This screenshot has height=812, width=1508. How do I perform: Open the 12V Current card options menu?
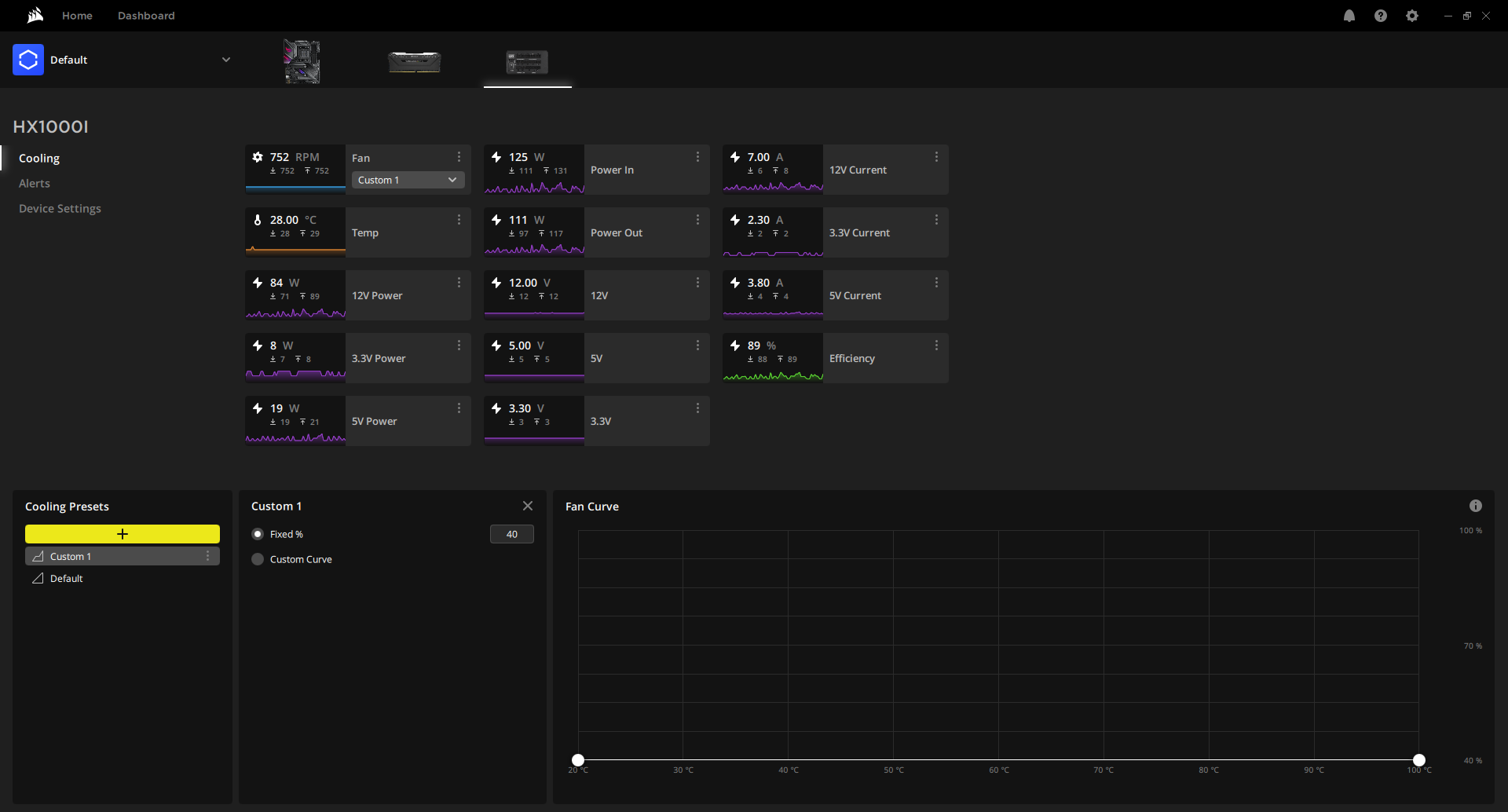click(936, 157)
